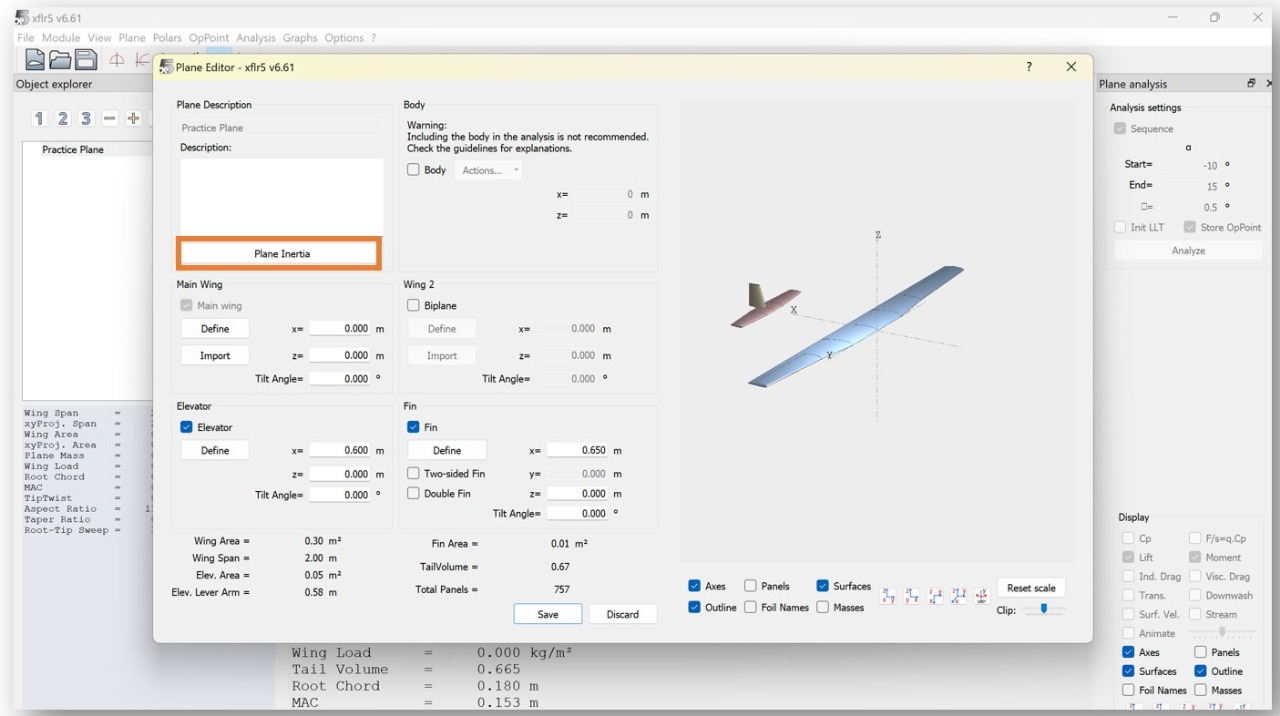Screen dimensions: 1280x716
Task: Enable the Foil Names checkbox in Plane Editor
Action: [x=750, y=608]
